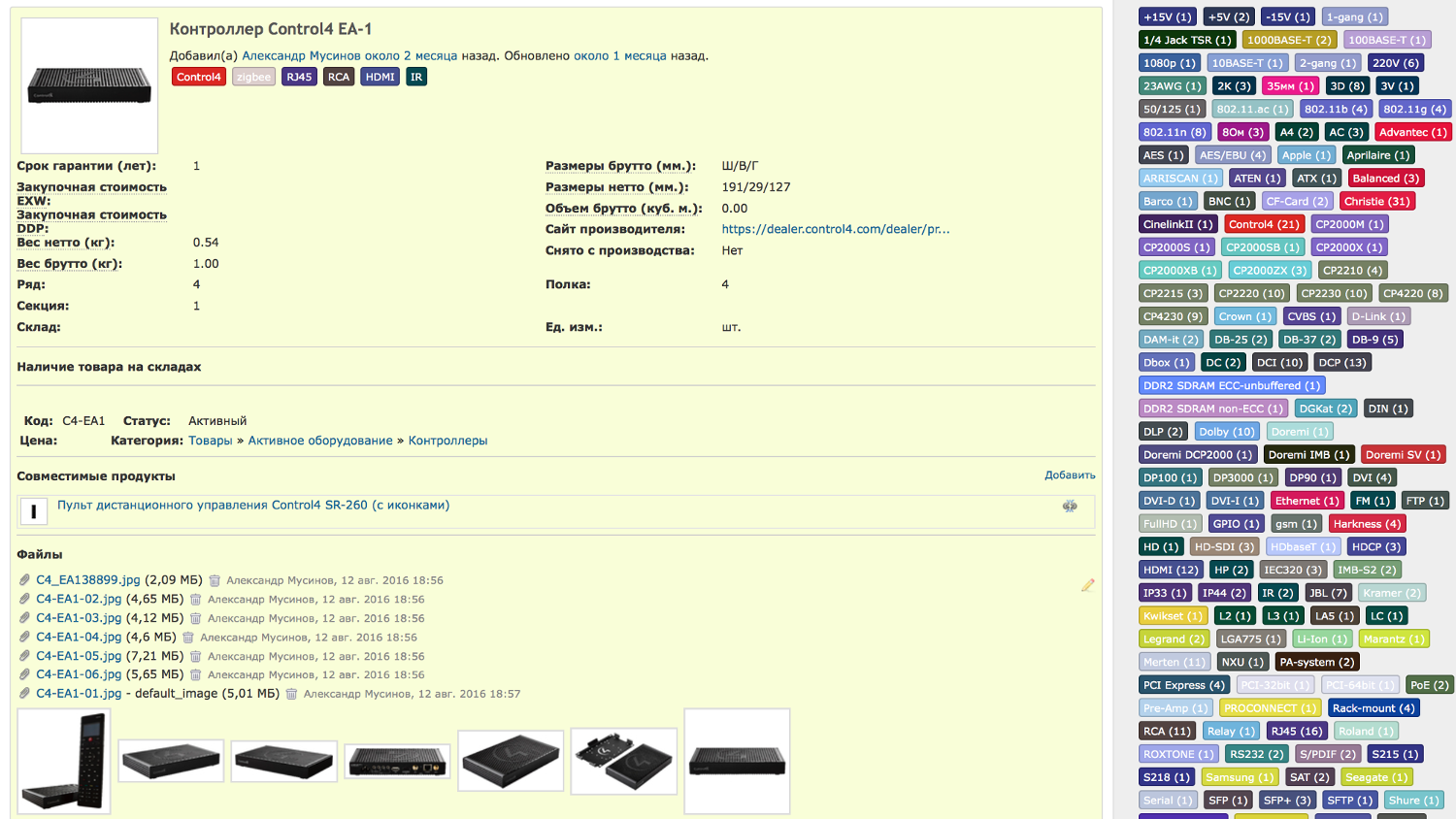Select tag Control4 (21) in tag cloud
The image size is (1456, 819).
(x=1264, y=224)
